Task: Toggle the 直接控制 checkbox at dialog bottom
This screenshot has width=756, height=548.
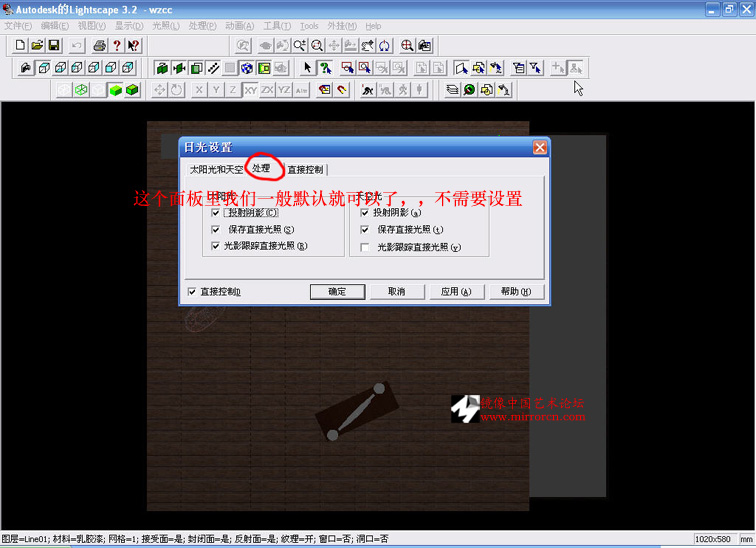Action: point(192,292)
